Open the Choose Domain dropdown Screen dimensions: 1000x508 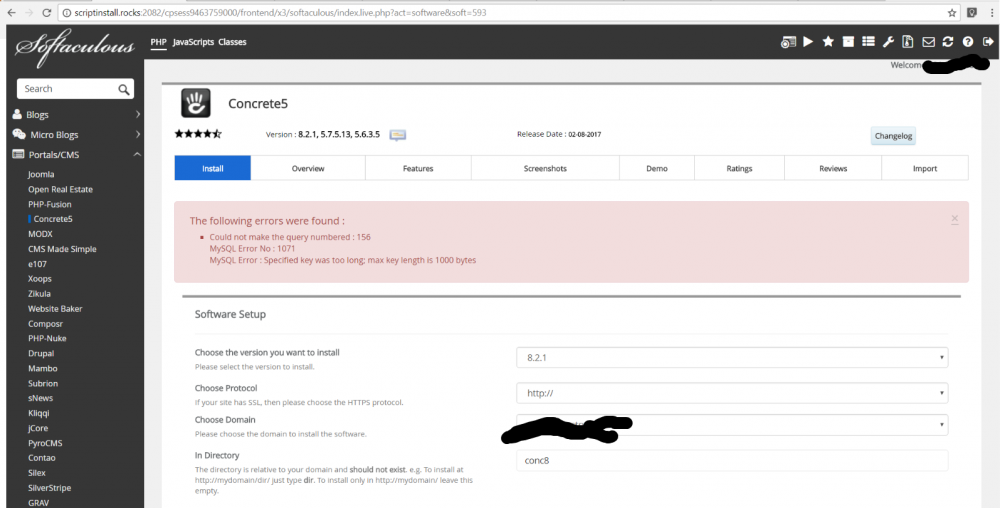(x=732, y=425)
